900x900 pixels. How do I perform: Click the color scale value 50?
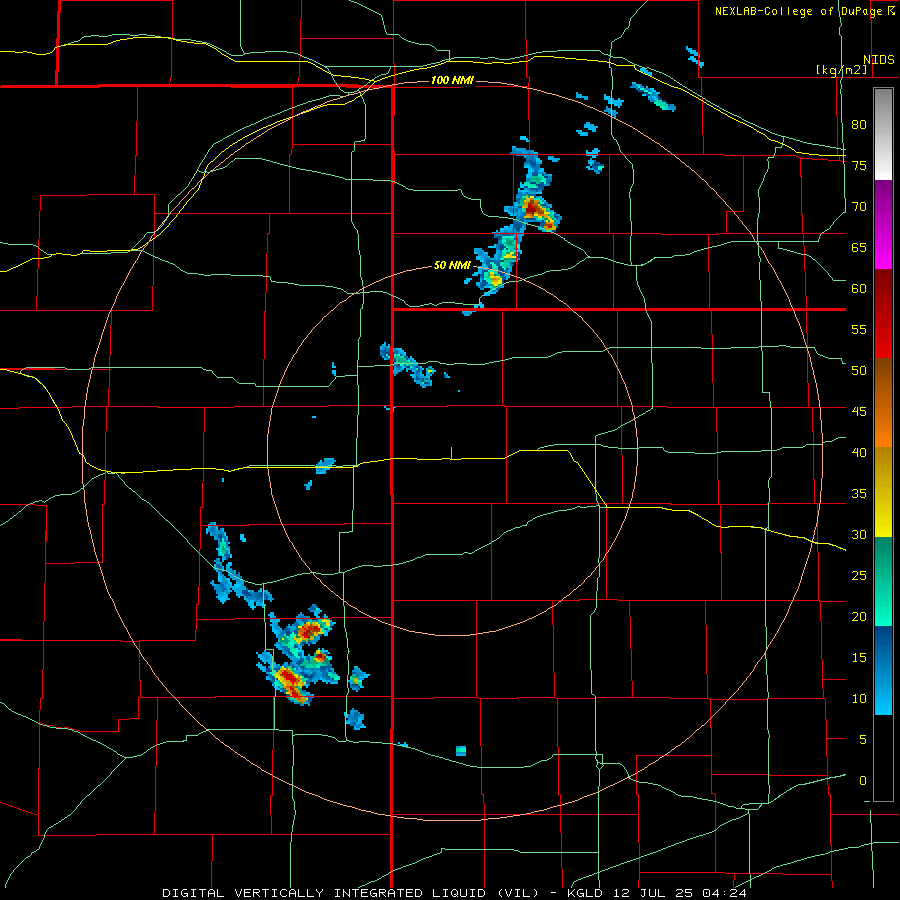[859, 371]
